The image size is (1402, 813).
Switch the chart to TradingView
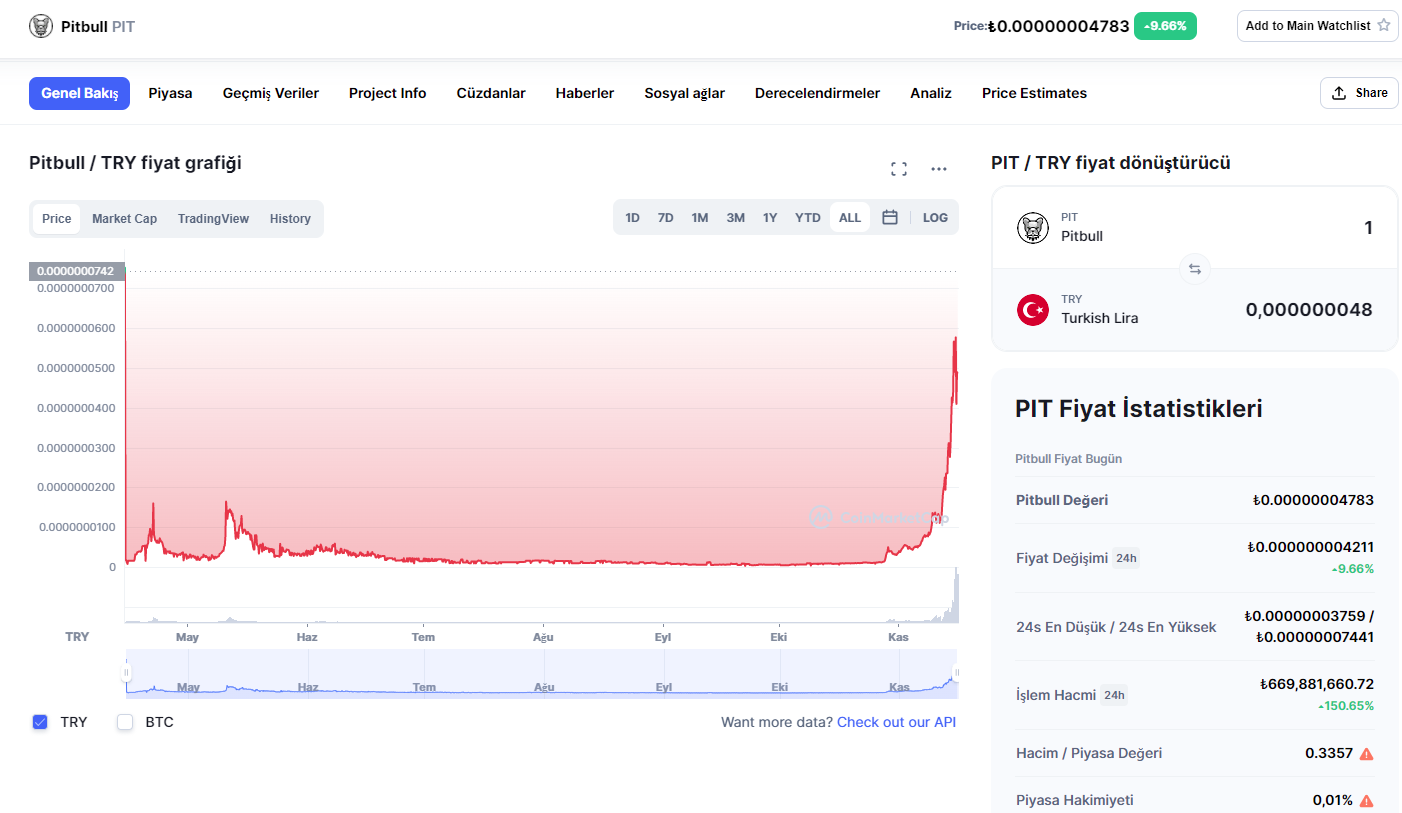(214, 219)
